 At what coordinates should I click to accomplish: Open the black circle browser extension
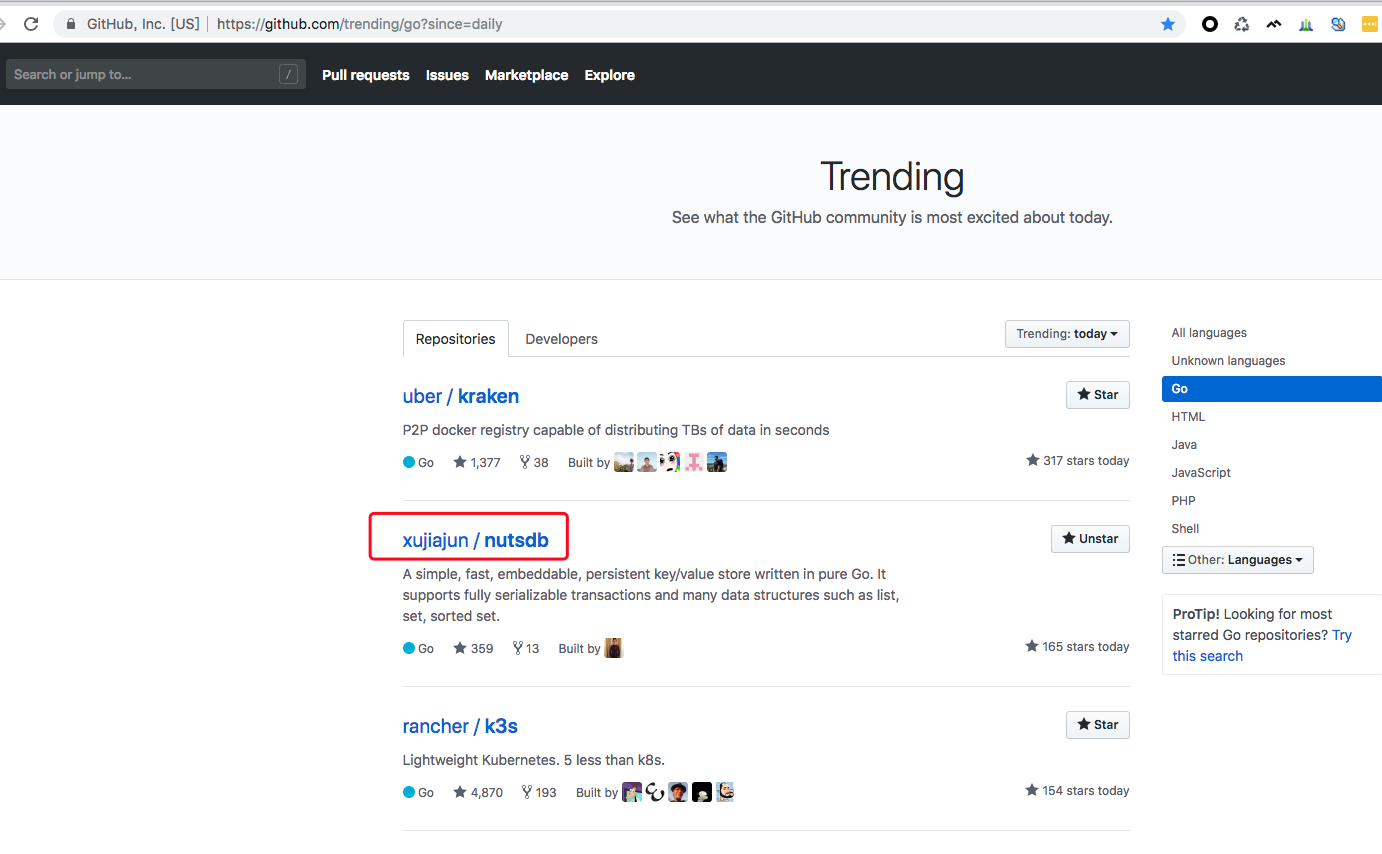coord(1210,24)
